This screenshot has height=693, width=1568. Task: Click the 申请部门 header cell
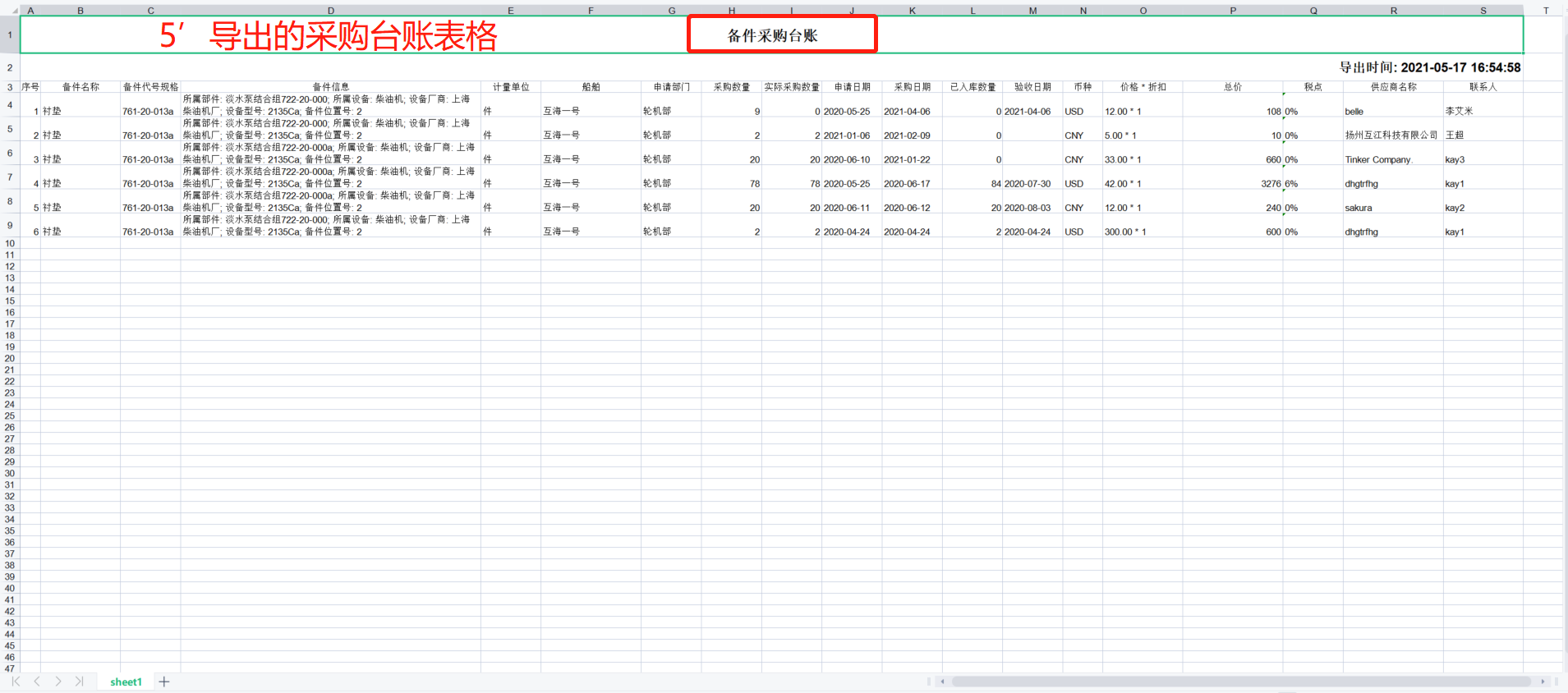point(671,86)
